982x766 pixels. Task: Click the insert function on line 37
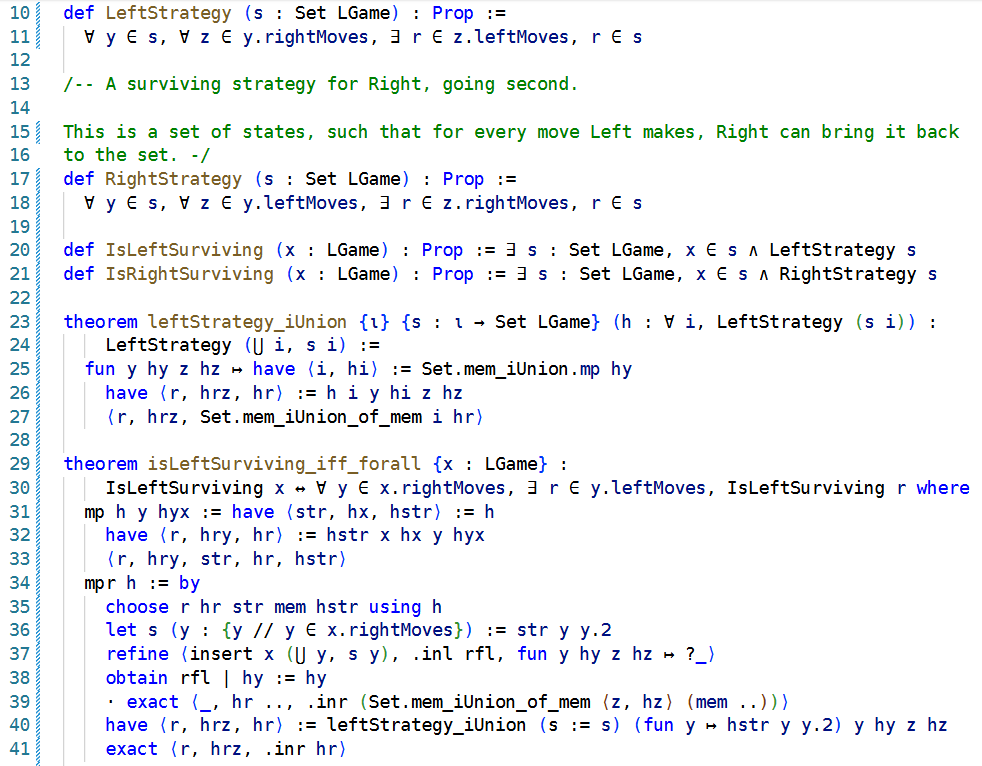point(221,654)
